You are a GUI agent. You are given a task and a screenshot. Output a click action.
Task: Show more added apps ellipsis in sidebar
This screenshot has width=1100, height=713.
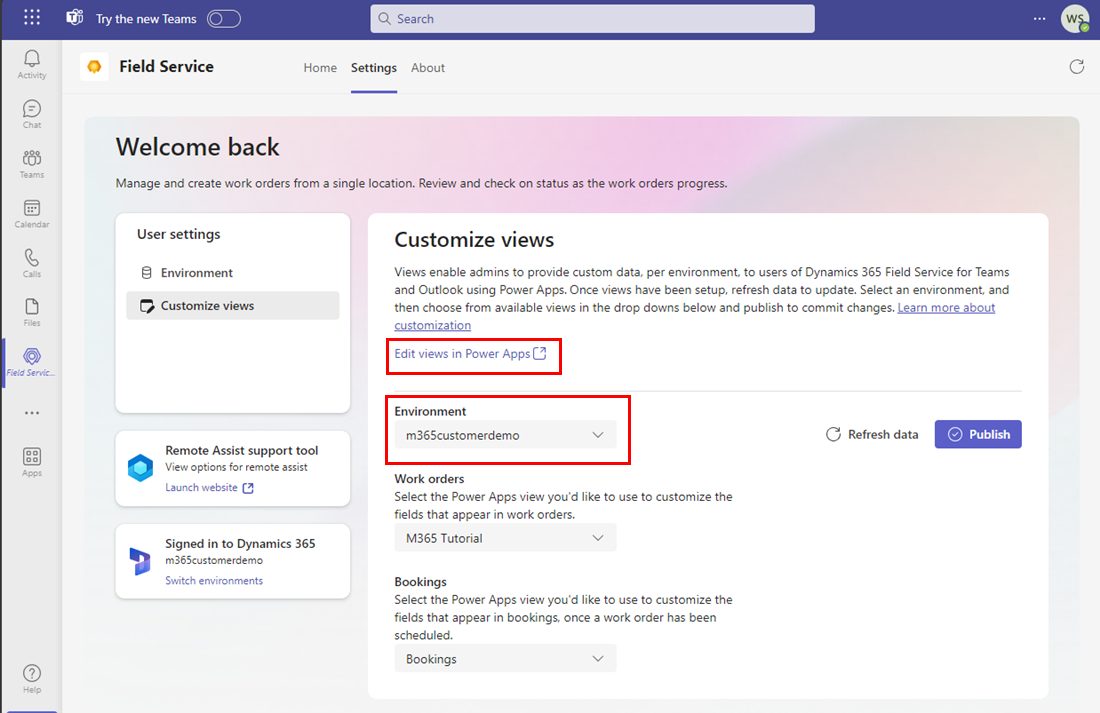point(32,413)
